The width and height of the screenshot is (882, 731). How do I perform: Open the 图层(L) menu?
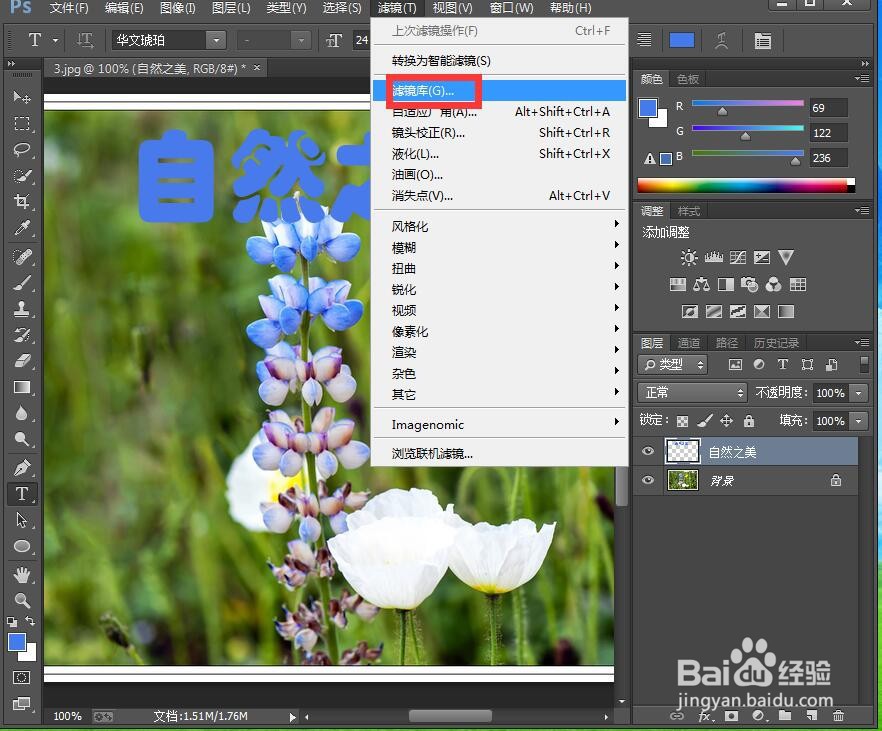pos(231,8)
